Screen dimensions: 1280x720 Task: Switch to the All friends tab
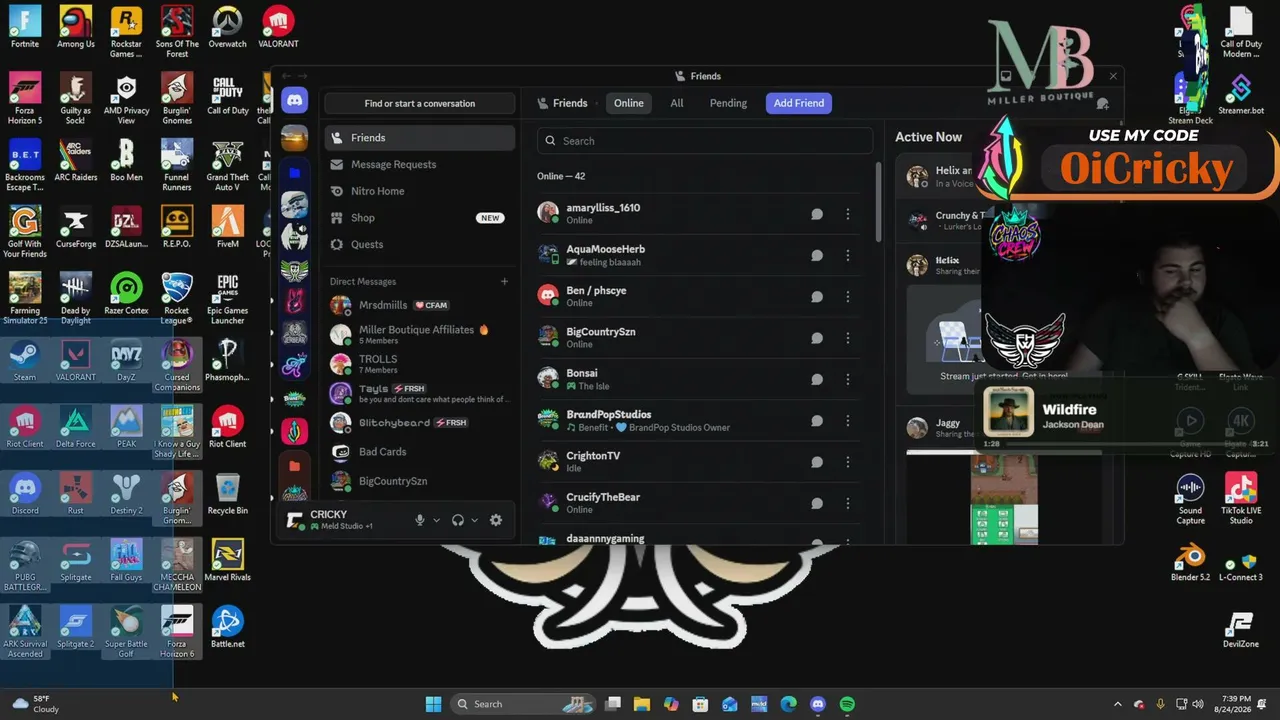click(x=677, y=103)
